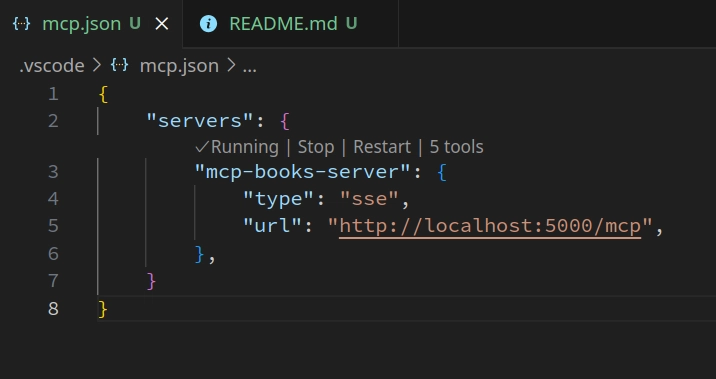Screen dimensions: 716x379
Task: Show the 5 tools list
Action: (456, 147)
